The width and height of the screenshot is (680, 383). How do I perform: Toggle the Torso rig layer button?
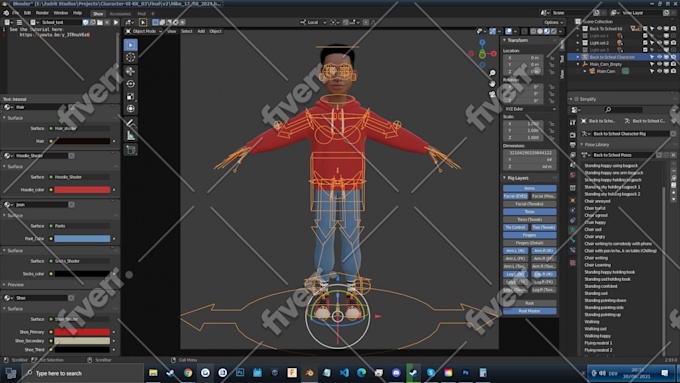tap(530, 212)
